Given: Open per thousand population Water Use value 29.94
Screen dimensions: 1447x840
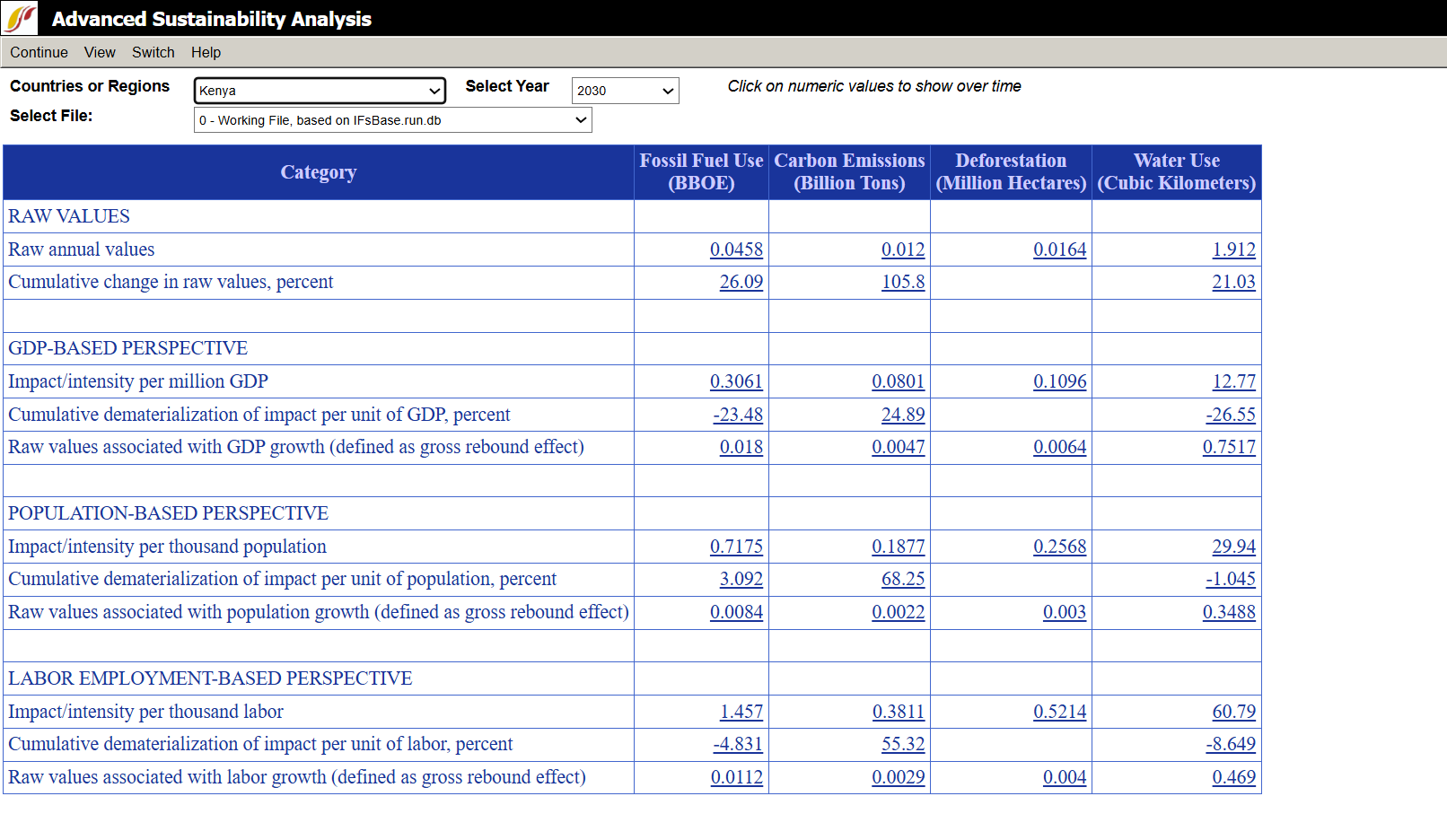Looking at the screenshot, I should [x=1233, y=547].
